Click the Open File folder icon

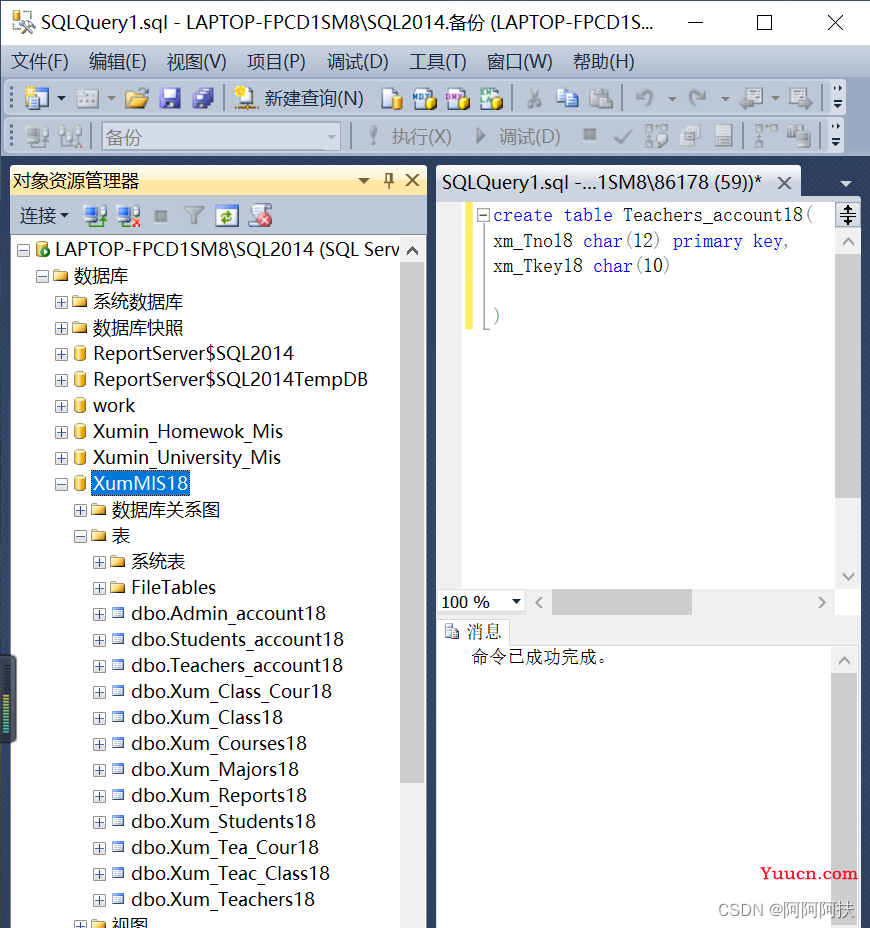[x=137, y=98]
